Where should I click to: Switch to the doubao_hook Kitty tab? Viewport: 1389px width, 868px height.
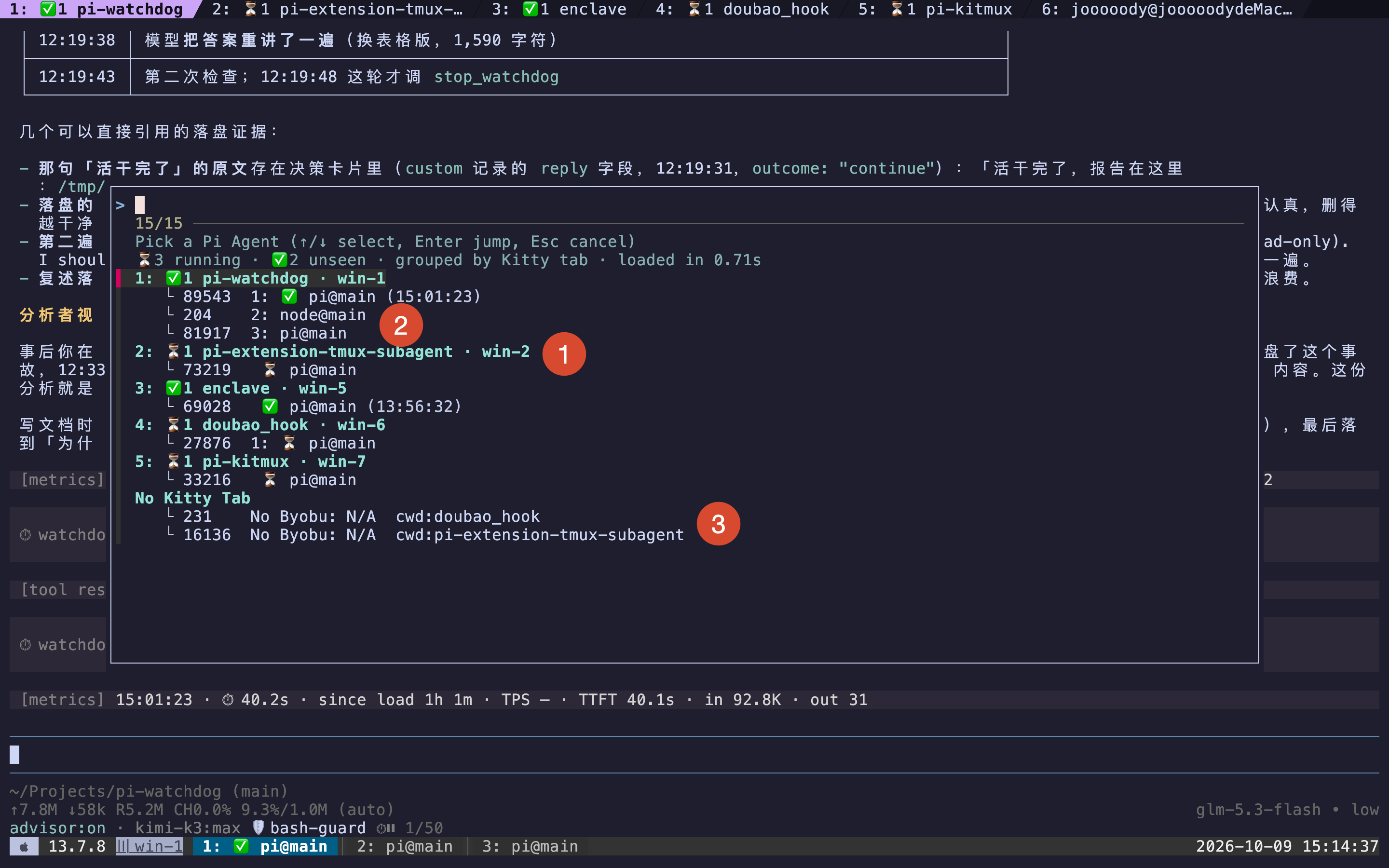742,9
